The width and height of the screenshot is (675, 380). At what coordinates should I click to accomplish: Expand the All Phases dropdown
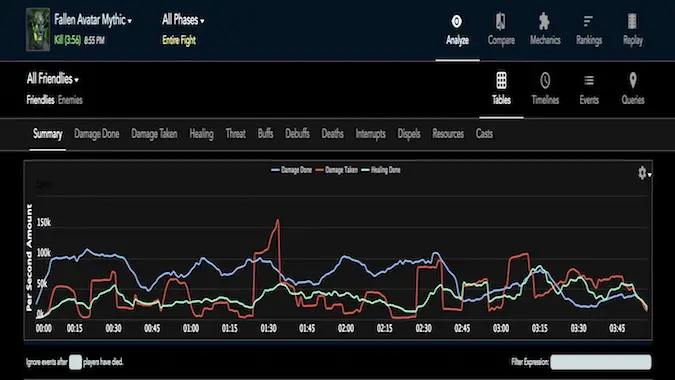[183, 20]
